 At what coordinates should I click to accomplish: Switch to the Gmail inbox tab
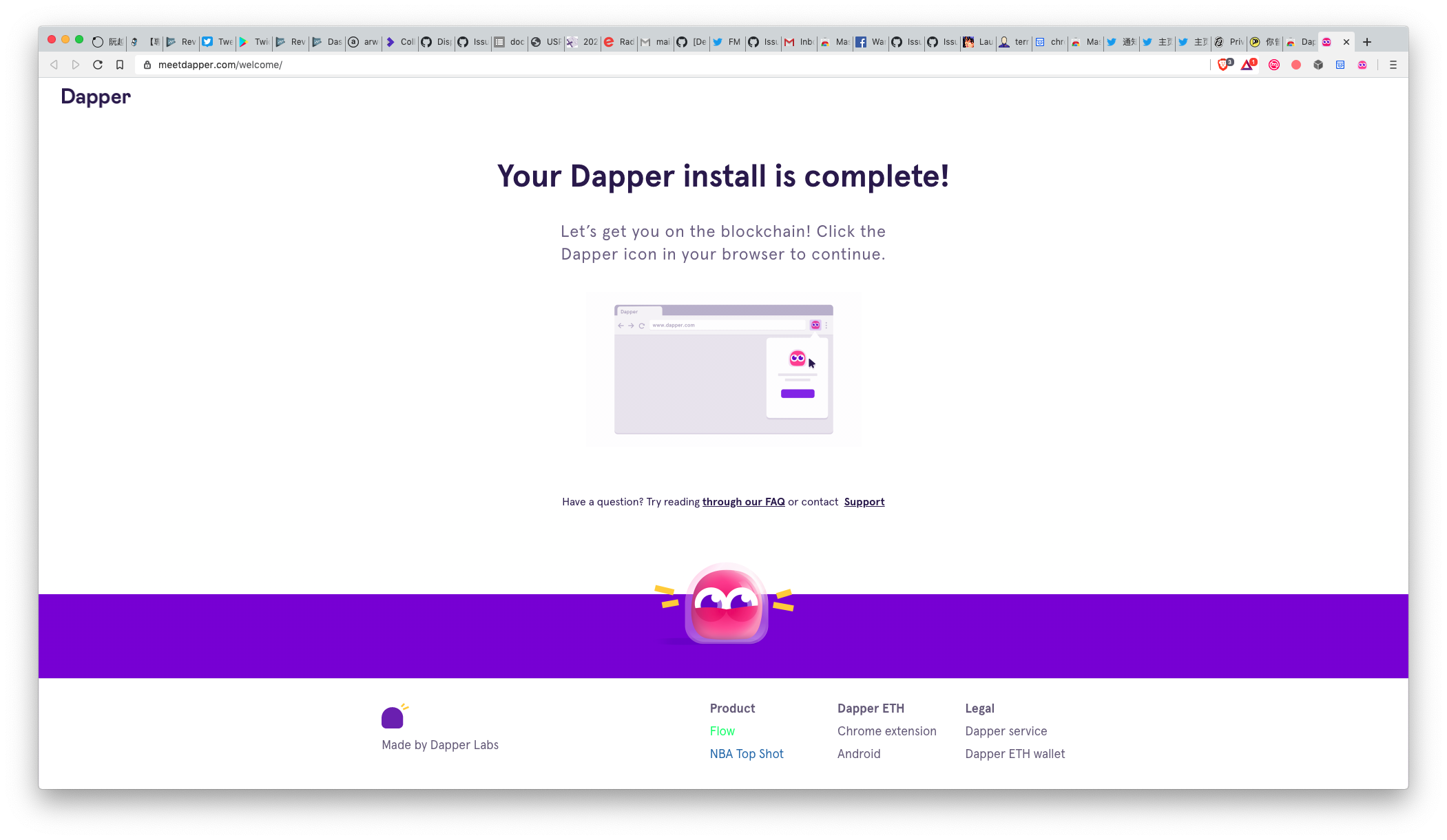[799, 42]
